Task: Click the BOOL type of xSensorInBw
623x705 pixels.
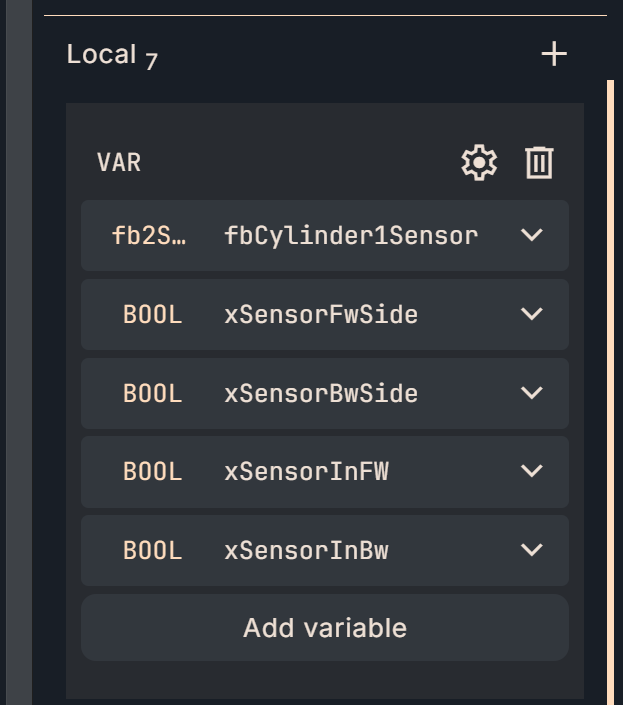Action: click(152, 550)
